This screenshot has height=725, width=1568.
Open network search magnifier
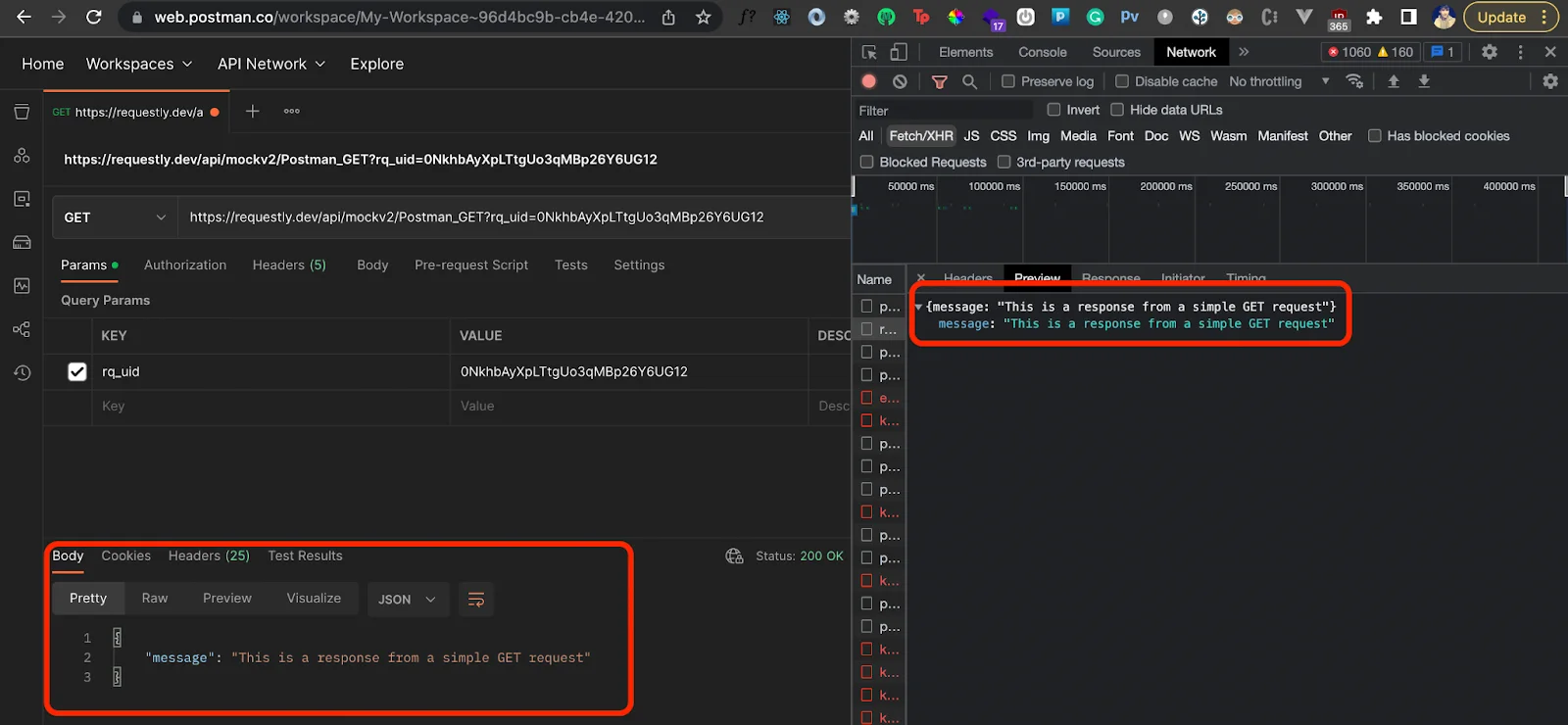coord(969,81)
